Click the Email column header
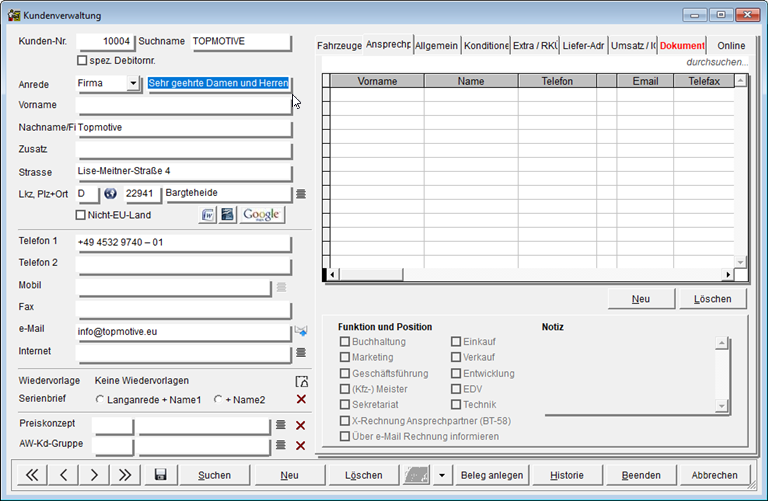 pyautogui.click(x=645, y=81)
